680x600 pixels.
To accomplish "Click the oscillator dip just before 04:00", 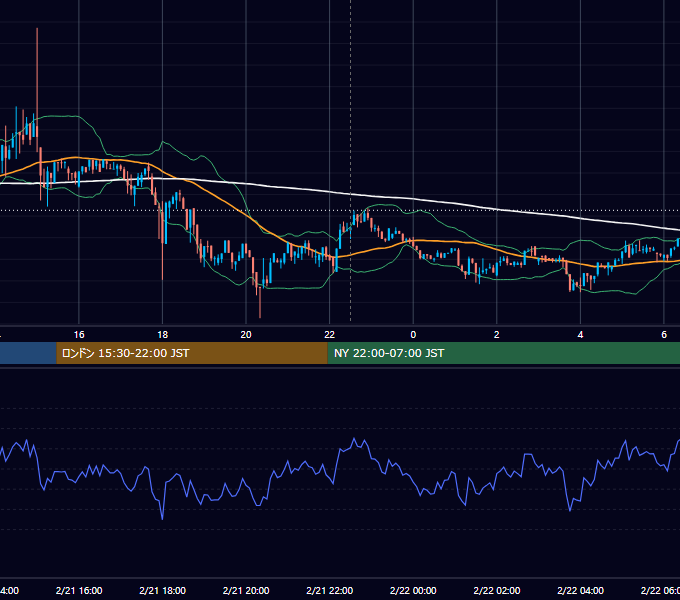I will pyautogui.click(x=570, y=509).
